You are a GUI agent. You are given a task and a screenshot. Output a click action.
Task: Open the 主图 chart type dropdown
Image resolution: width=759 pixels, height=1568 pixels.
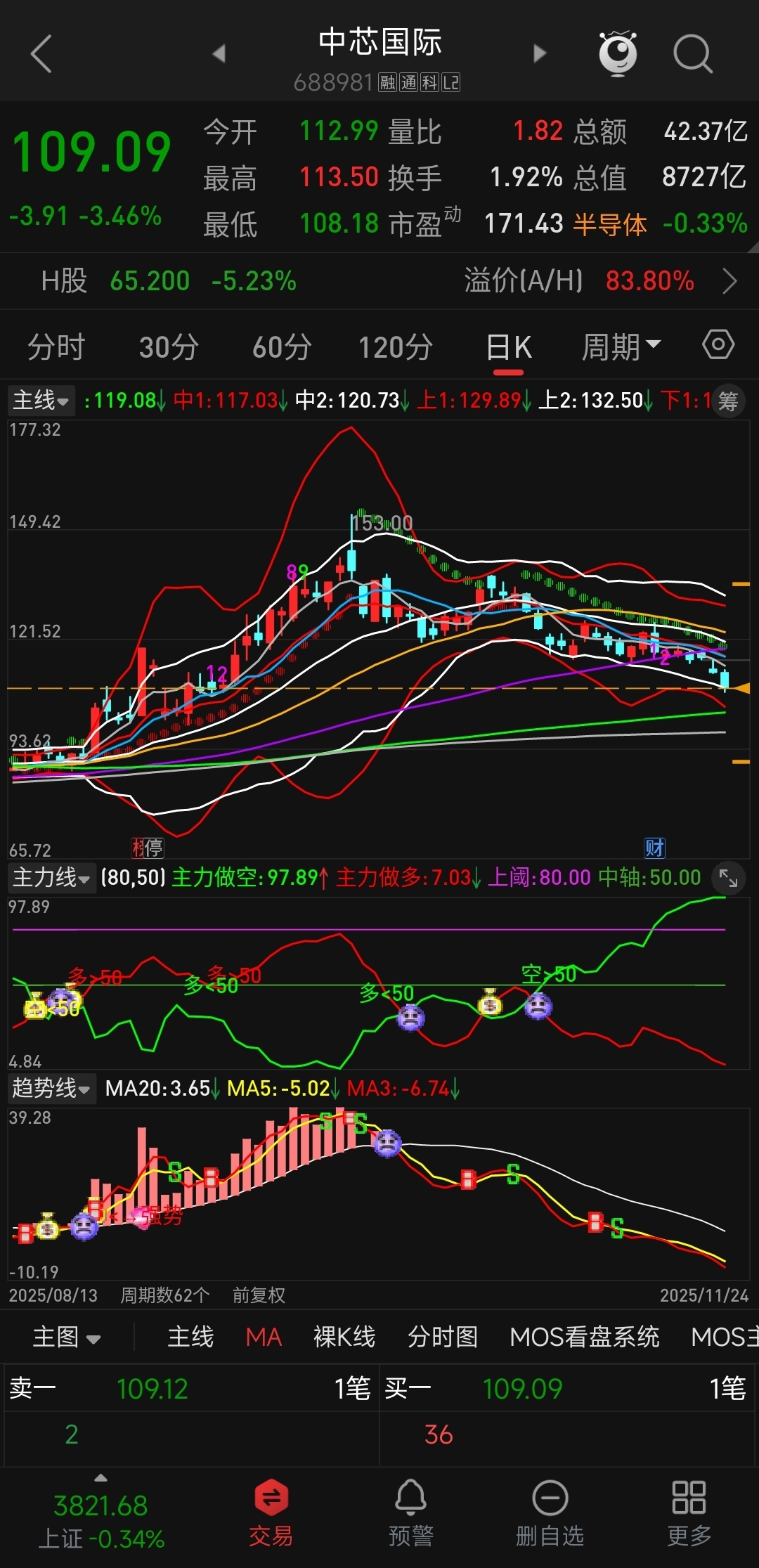pos(67,1337)
